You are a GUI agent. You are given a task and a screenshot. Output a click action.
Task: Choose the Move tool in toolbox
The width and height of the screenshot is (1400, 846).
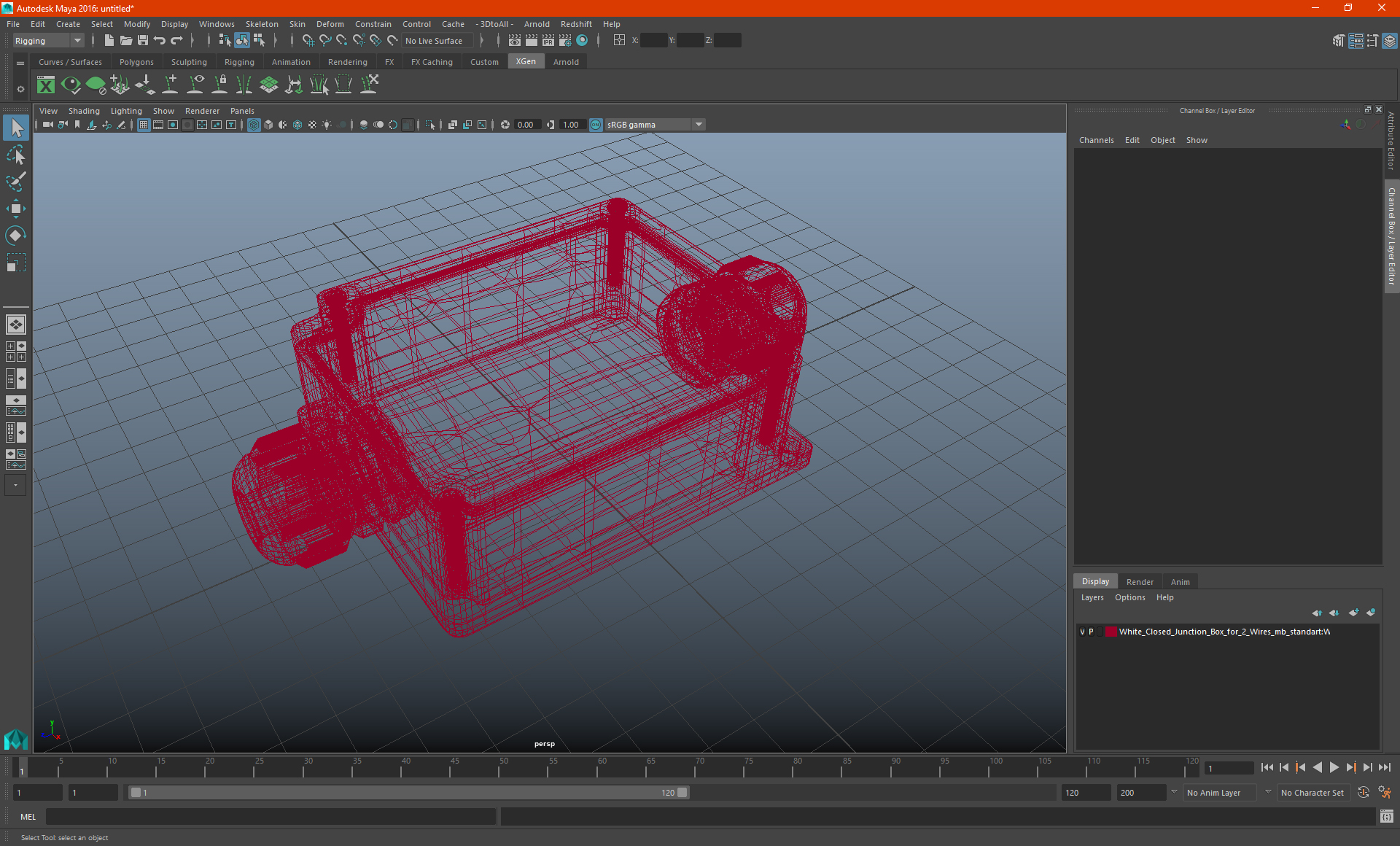pos(16,209)
